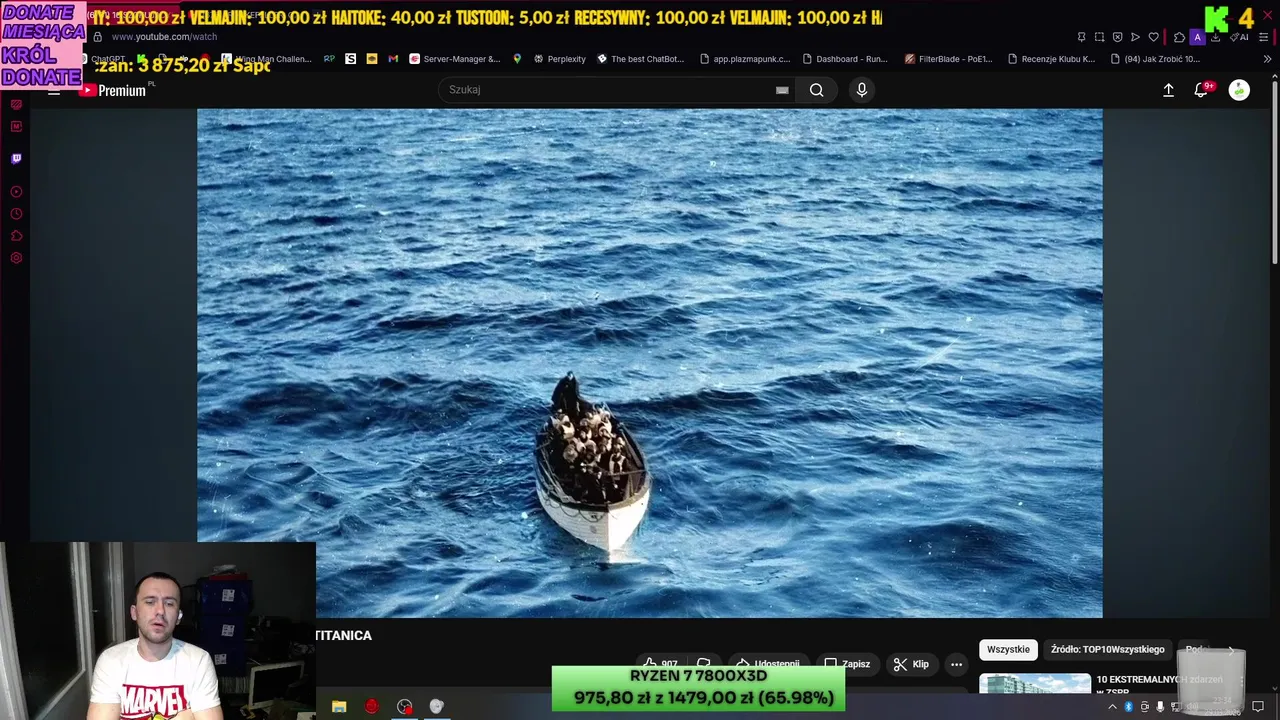Open the Windows action center notifications
1280x720 pixels.
click(1258, 707)
